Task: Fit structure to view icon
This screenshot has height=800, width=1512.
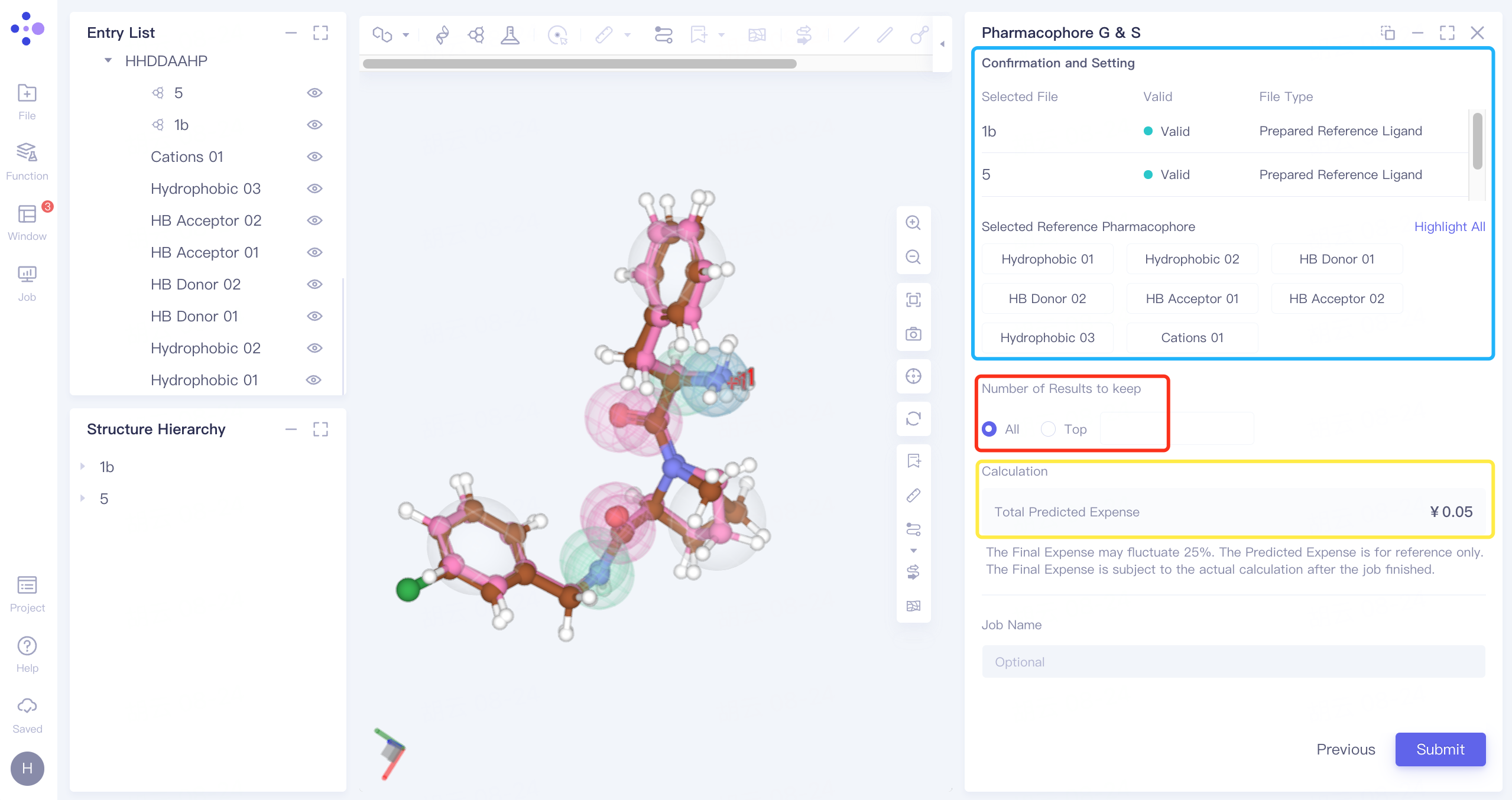Action: tap(913, 300)
